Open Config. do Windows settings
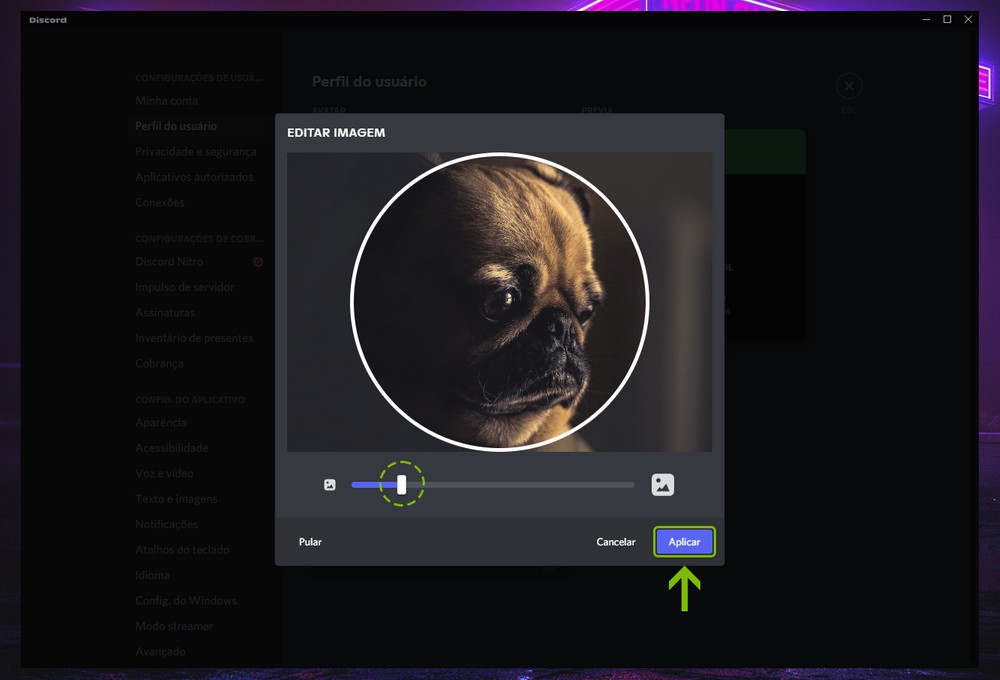 186,601
